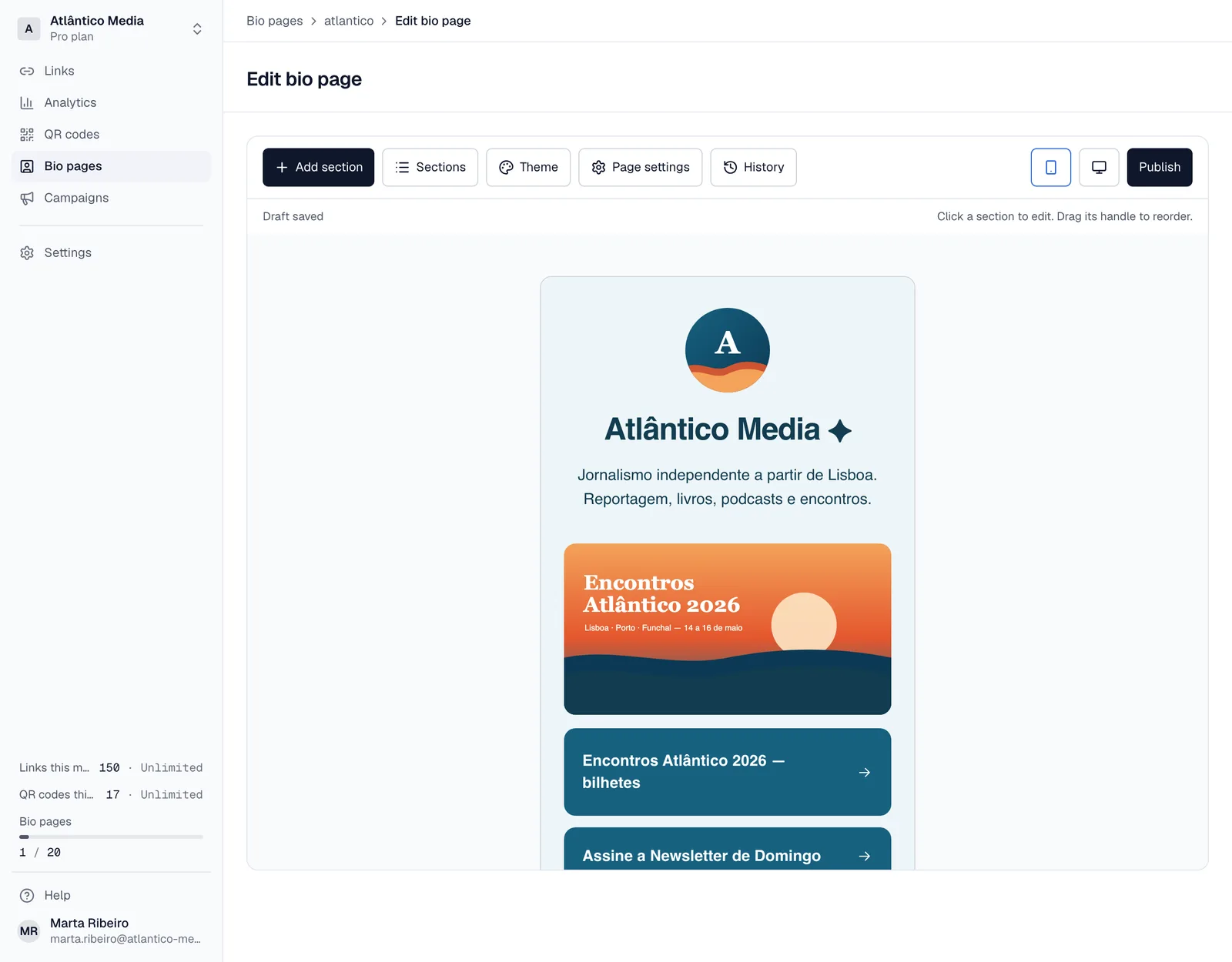Switch to mobile preview mode

tap(1051, 167)
